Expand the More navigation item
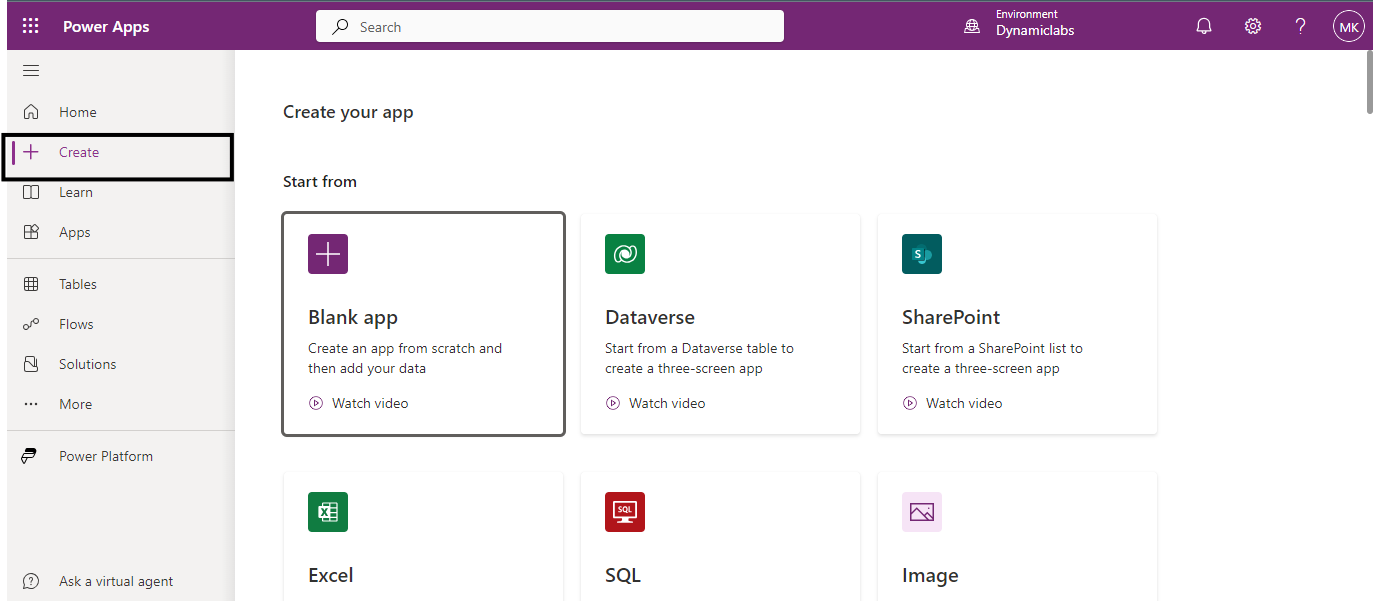Screen dimensions: 1373x601 click(75, 405)
